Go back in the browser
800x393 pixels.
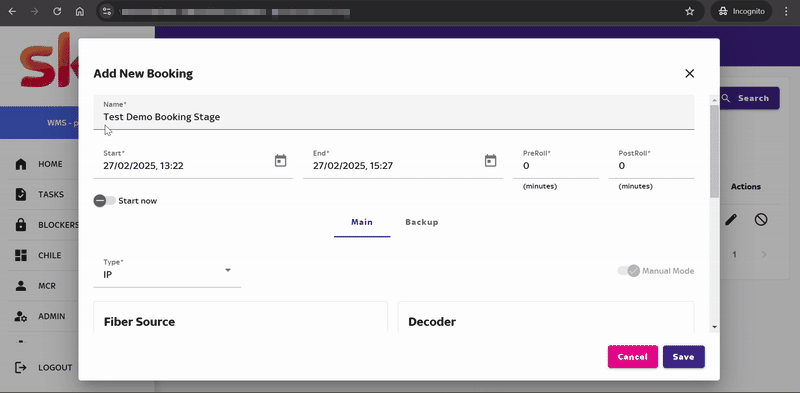point(12,11)
